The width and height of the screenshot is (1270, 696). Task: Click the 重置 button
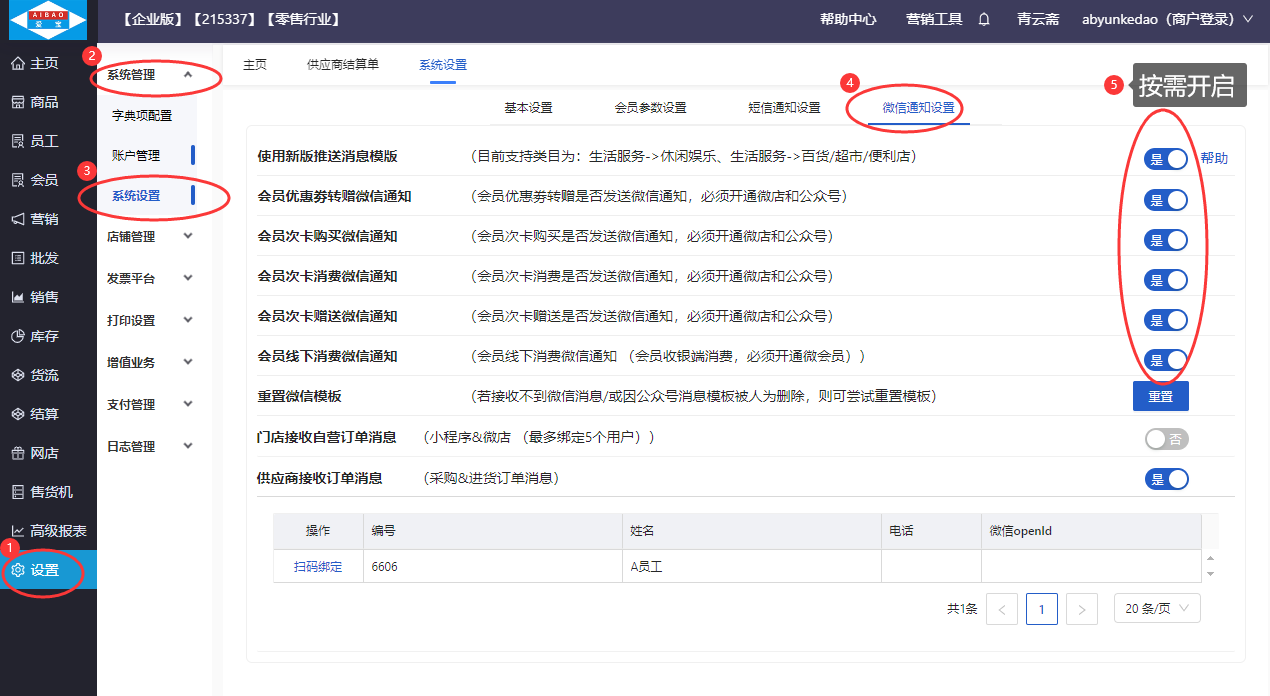coord(1160,396)
